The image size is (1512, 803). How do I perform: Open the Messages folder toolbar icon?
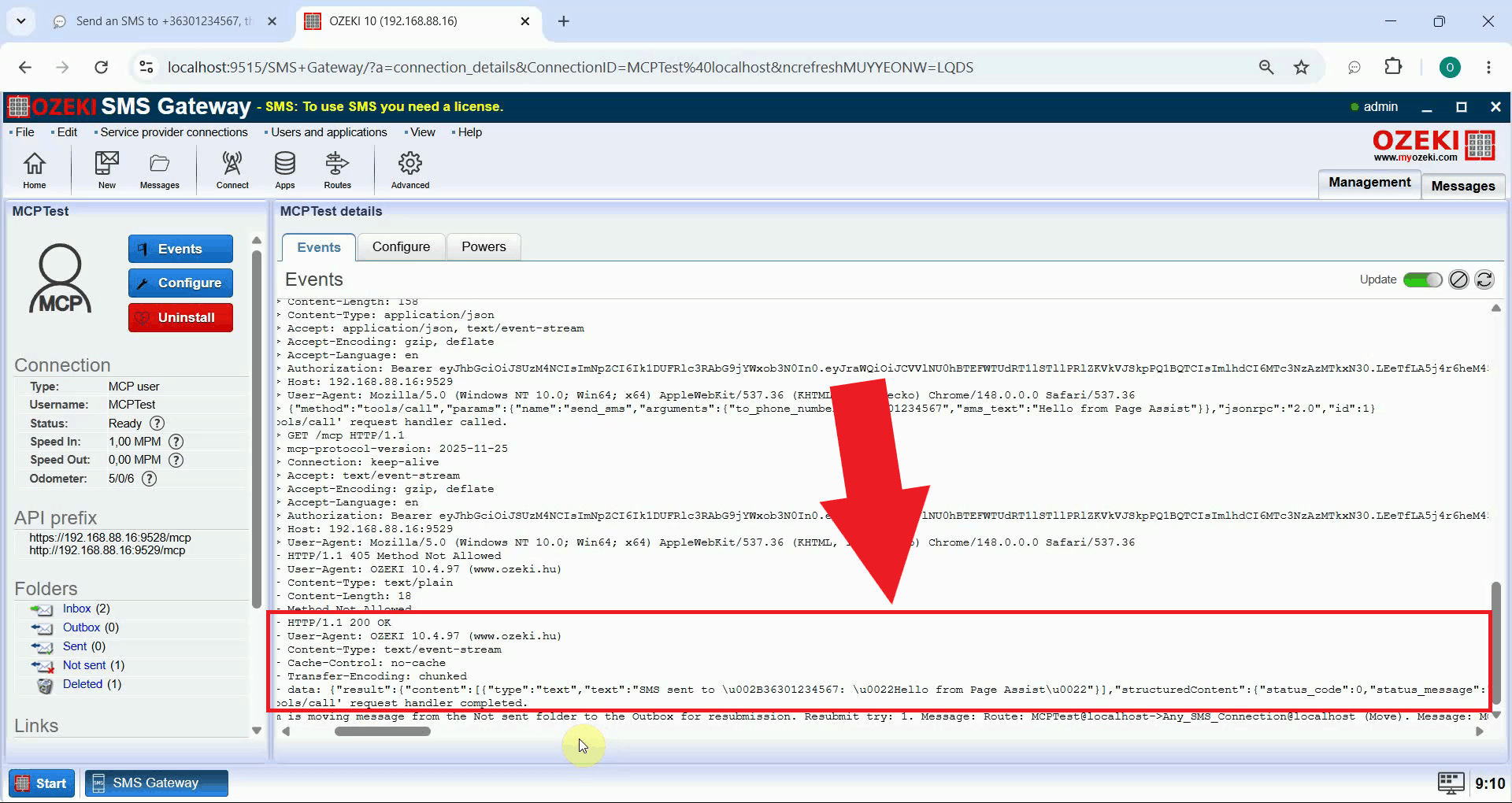tap(159, 170)
